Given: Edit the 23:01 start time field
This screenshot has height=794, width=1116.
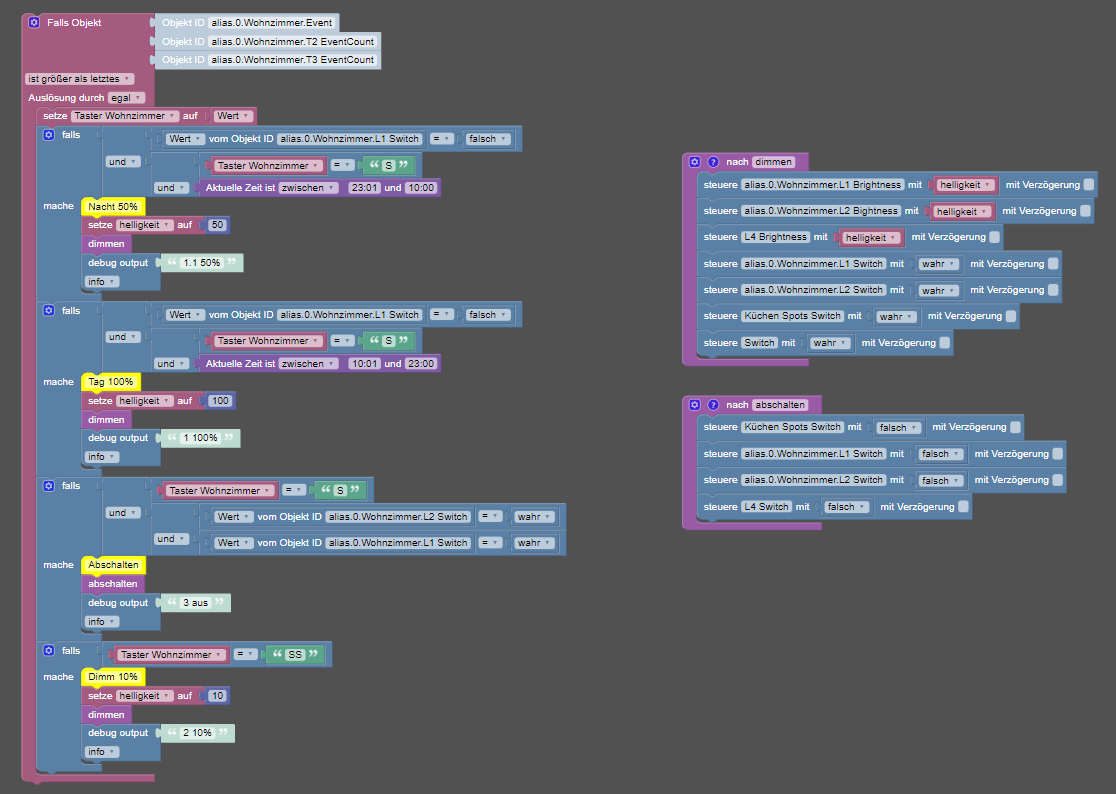Looking at the screenshot, I should pyautogui.click(x=364, y=188).
